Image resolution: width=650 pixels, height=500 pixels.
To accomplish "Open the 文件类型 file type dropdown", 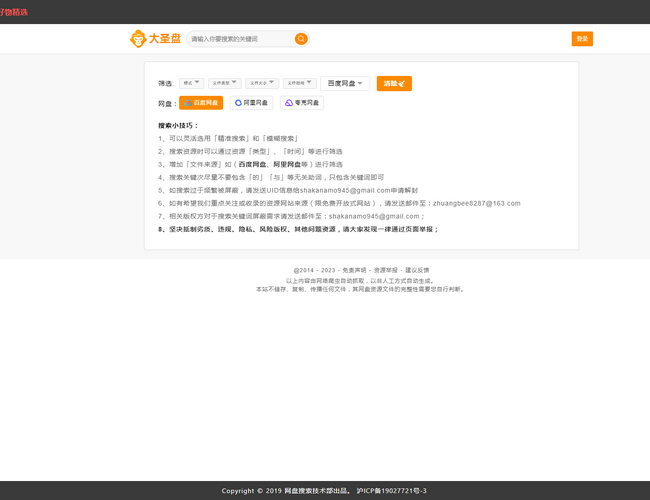I will coord(225,83).
